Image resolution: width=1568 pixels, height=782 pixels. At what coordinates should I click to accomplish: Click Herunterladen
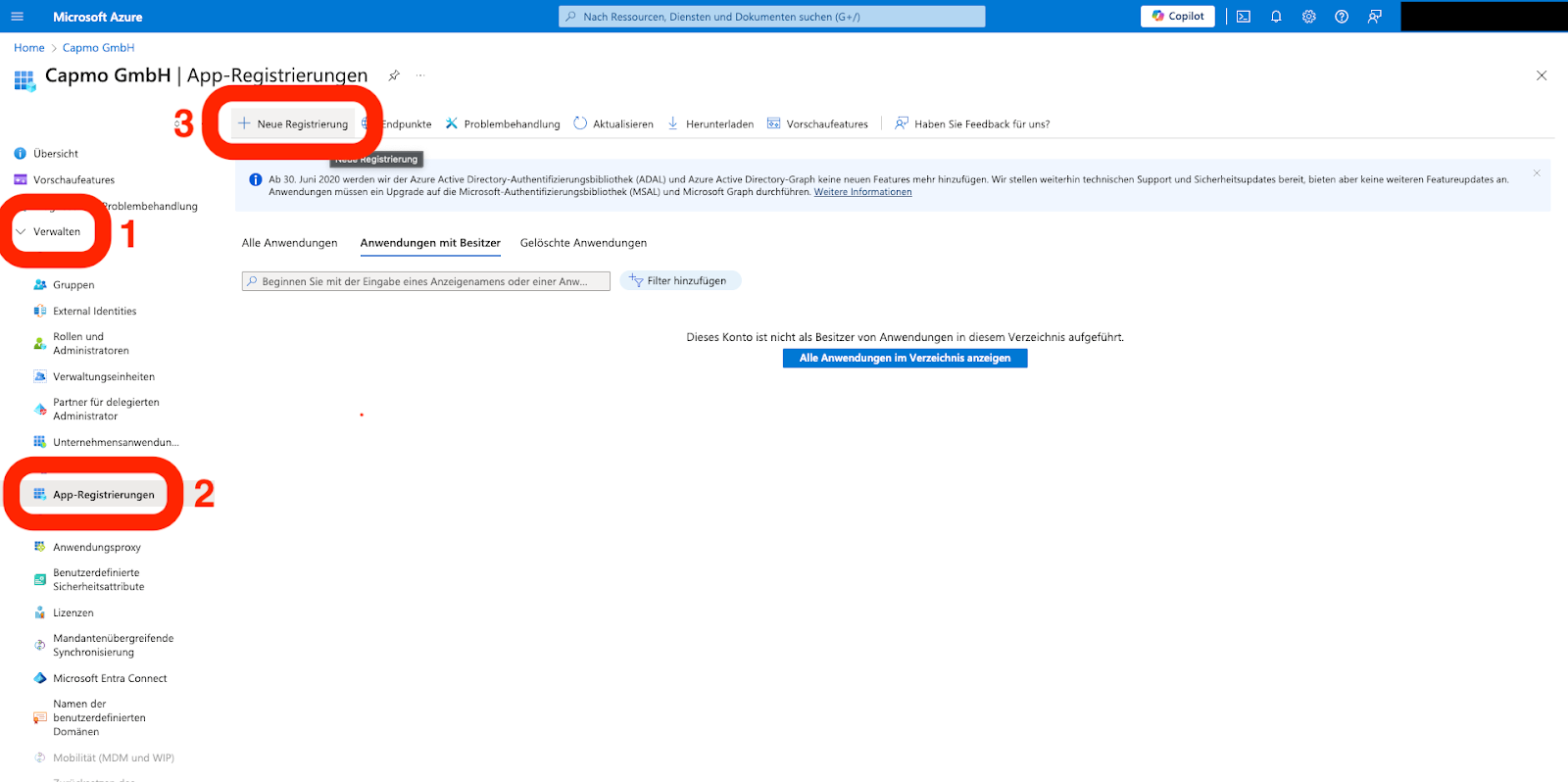coord(710,124)
